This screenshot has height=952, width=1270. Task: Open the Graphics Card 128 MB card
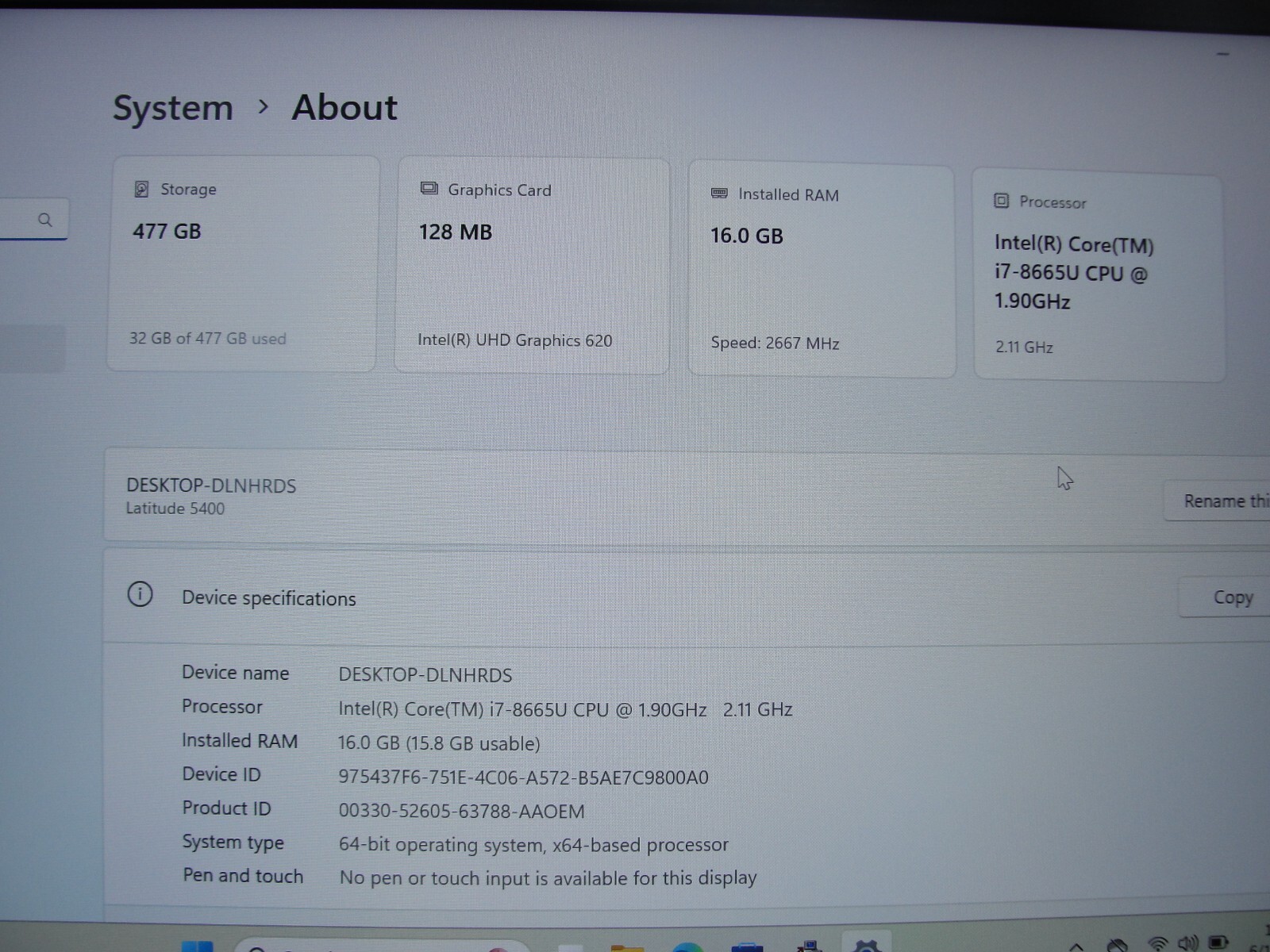click(x=532, y=266)
